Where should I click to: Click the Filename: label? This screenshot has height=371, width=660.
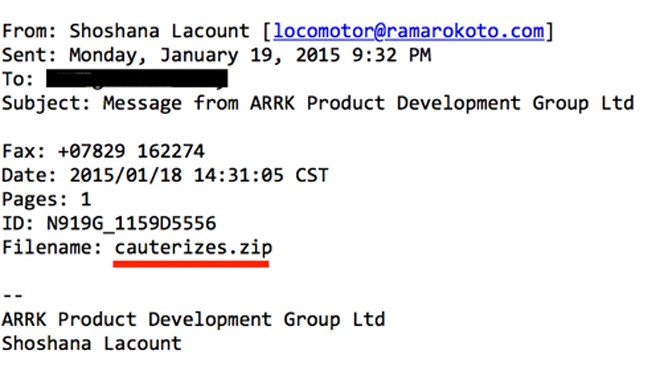(52, 248)
